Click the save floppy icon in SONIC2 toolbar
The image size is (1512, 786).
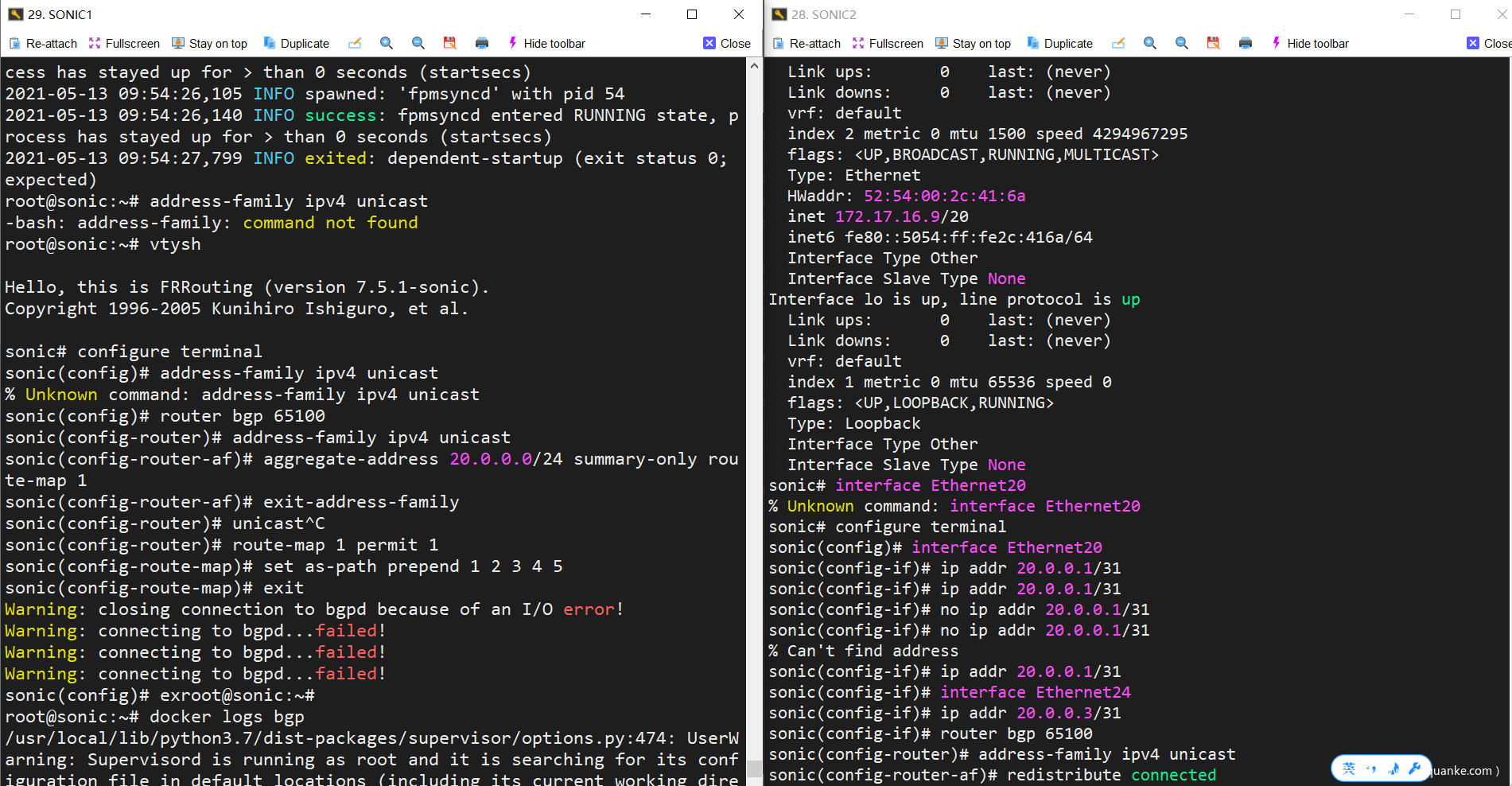(x=1214, y=43)
